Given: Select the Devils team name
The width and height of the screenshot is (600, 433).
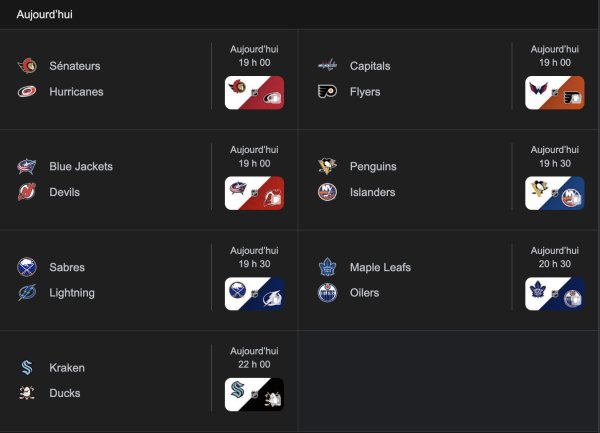Looking at the screenshot, I should pos(66,192).
